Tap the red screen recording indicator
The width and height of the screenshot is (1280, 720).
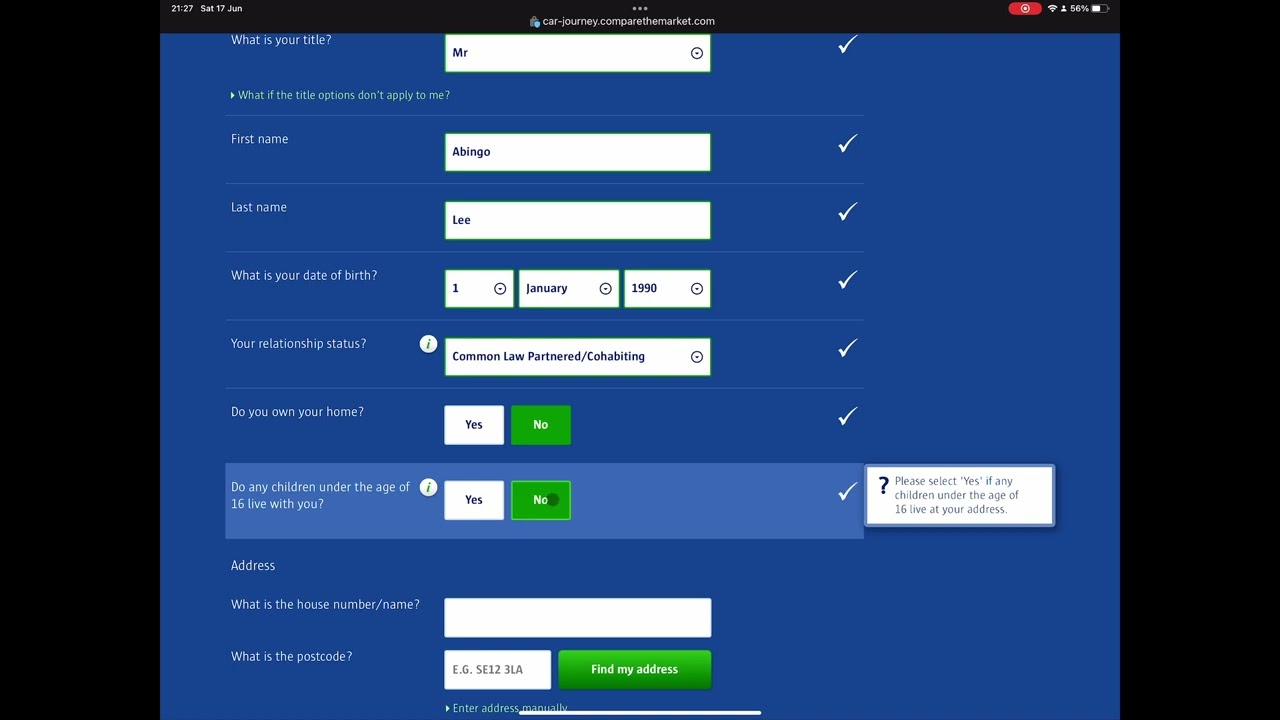pyautogui.click(x=1025, y=8)
